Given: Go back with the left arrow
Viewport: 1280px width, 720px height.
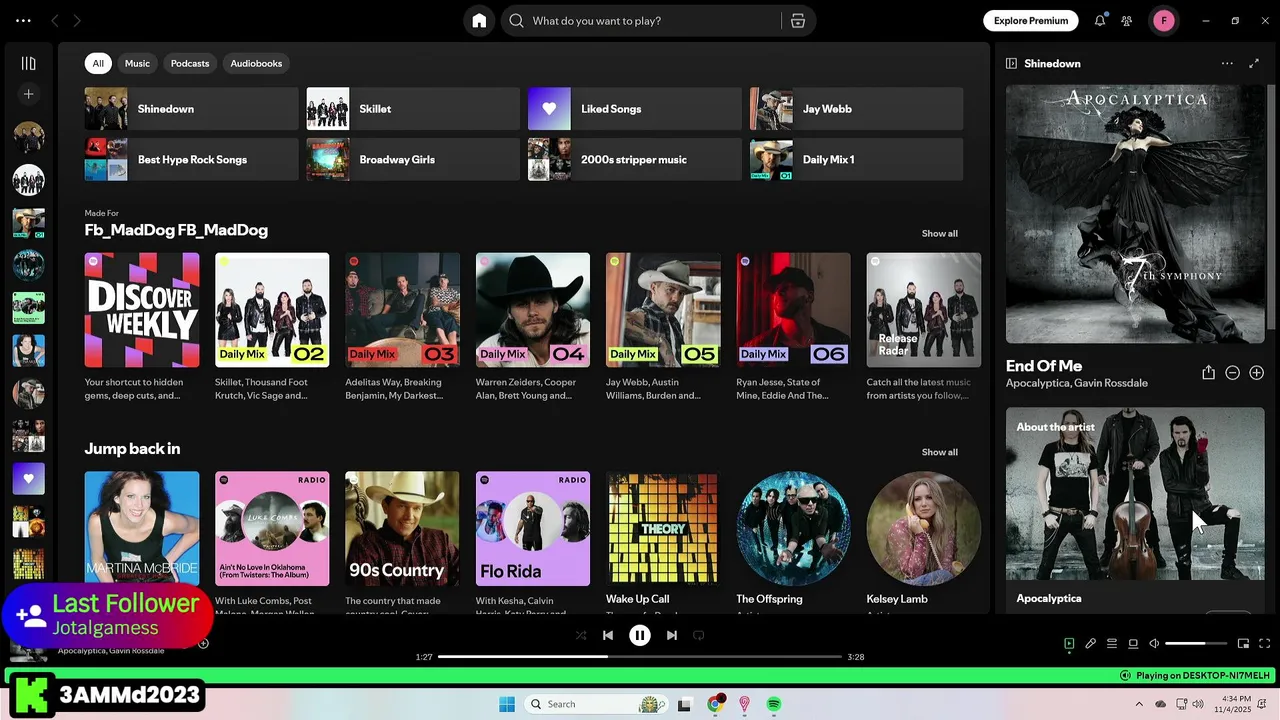Looking at the screenshot, I should (55, 21).
